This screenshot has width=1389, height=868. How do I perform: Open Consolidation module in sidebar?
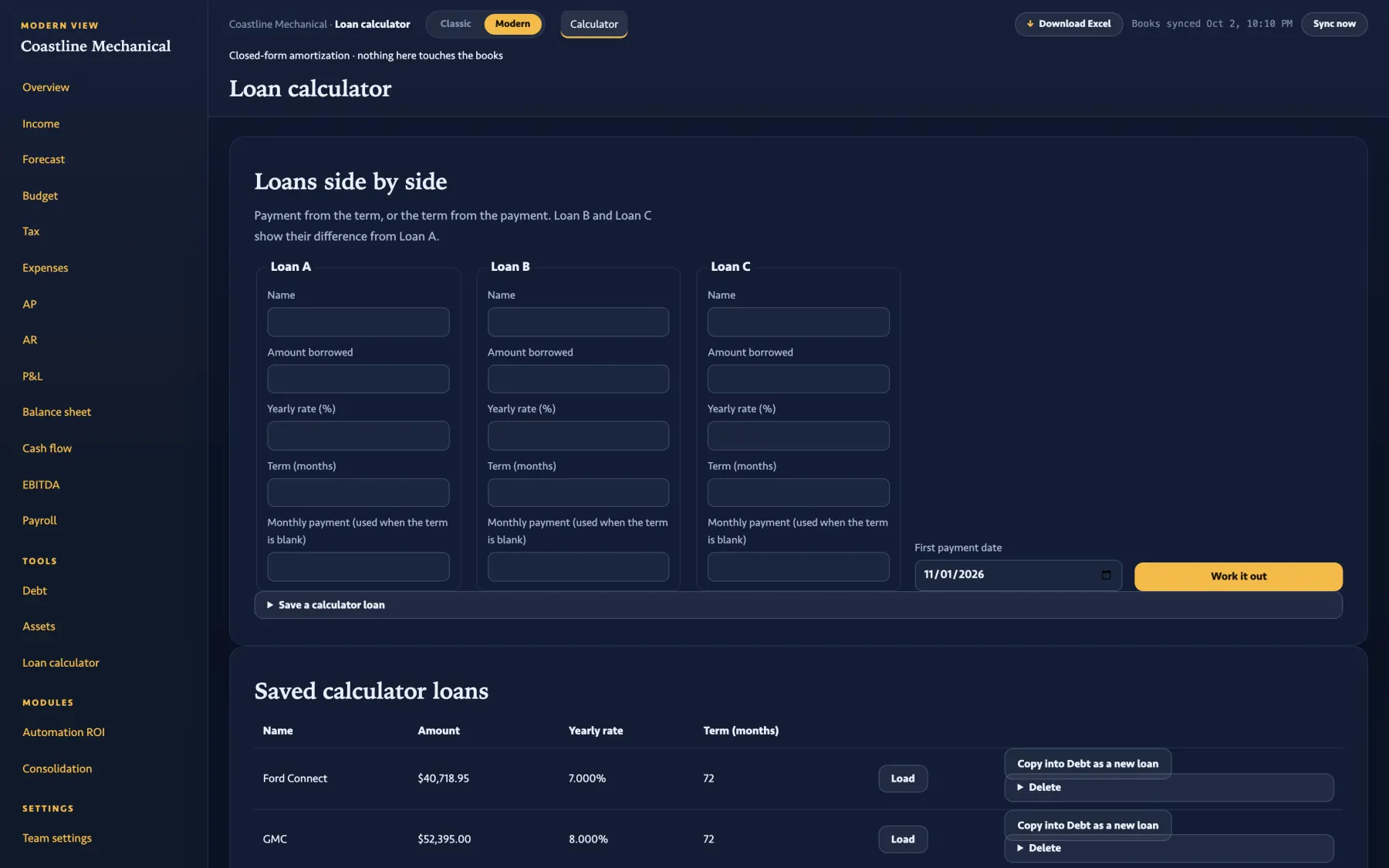pyautogui.click(x=57, y=768)
